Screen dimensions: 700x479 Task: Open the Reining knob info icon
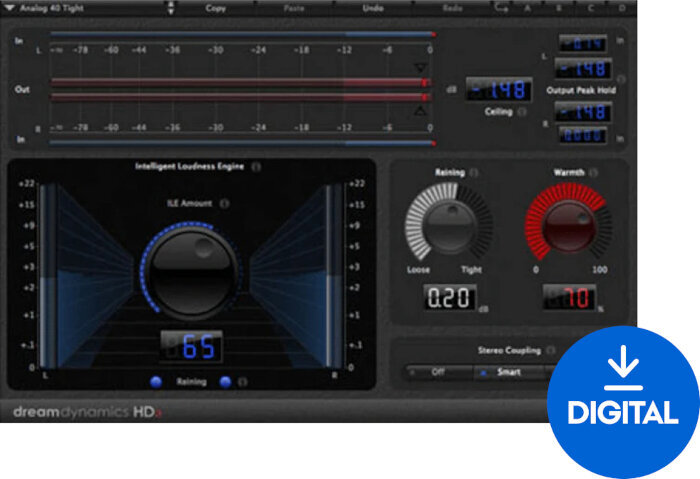pos(474,172)
